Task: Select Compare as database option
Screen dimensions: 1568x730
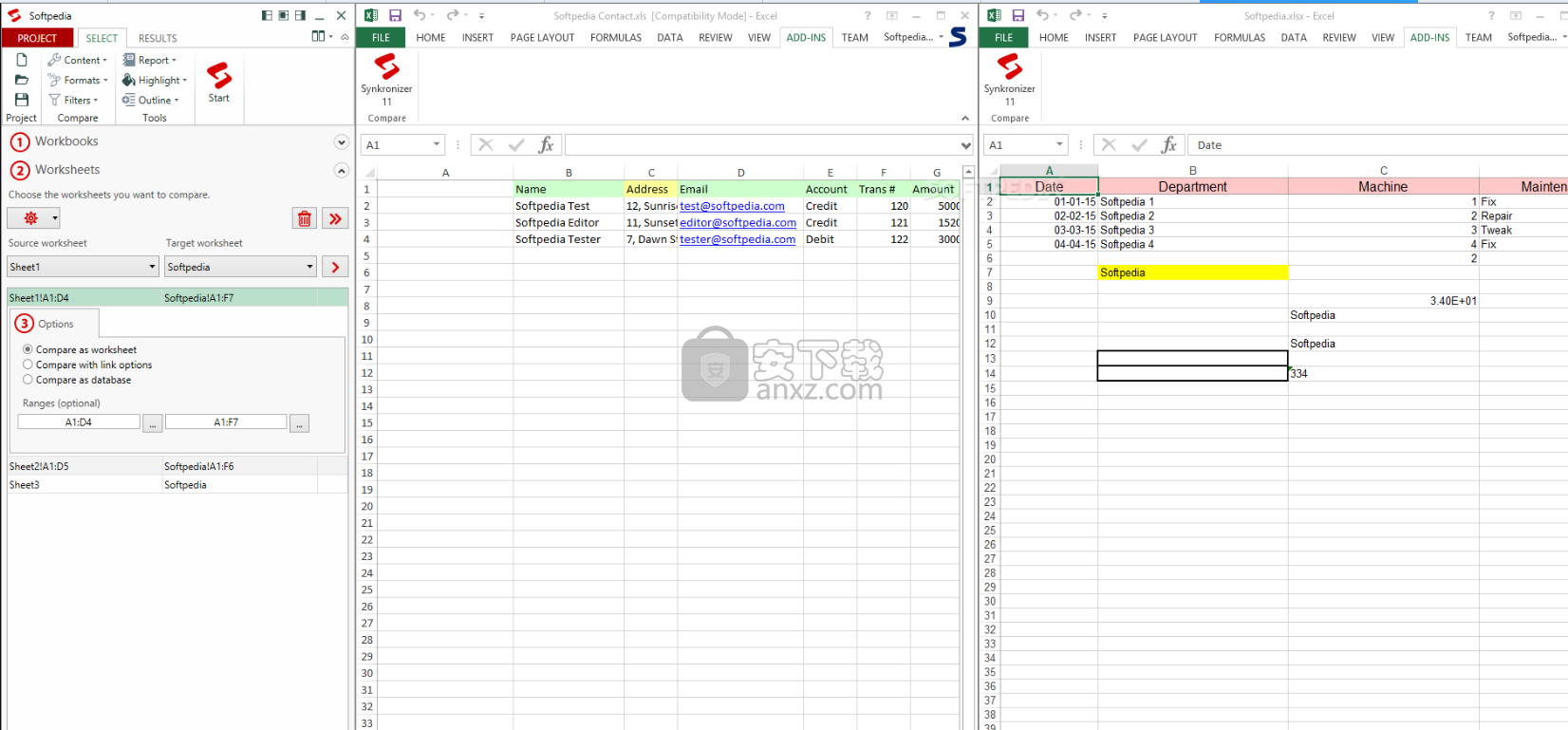Action: point(77,380)
